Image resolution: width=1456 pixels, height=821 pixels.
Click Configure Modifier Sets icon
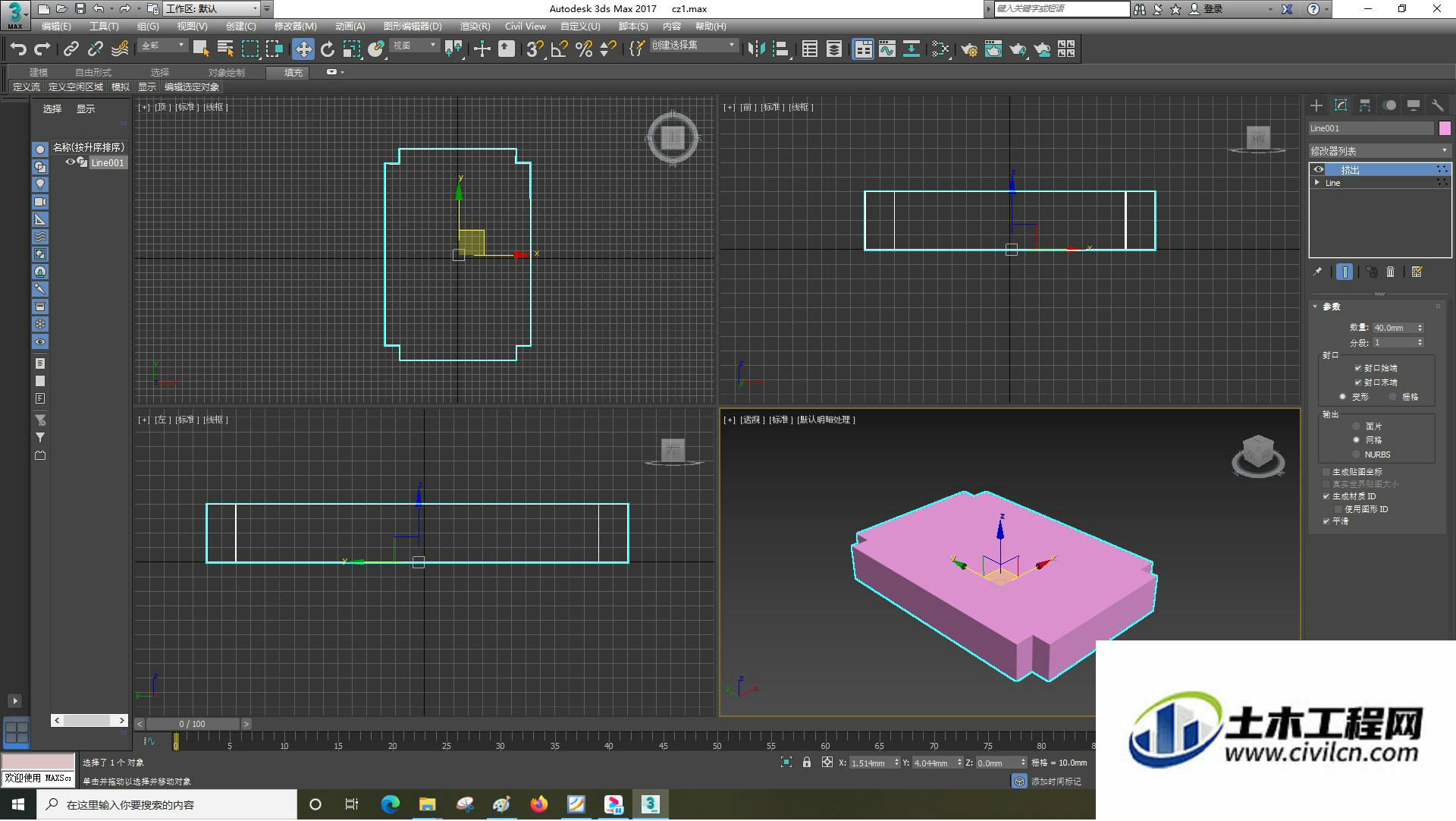pyautogui.click(x=1417, y=272)
